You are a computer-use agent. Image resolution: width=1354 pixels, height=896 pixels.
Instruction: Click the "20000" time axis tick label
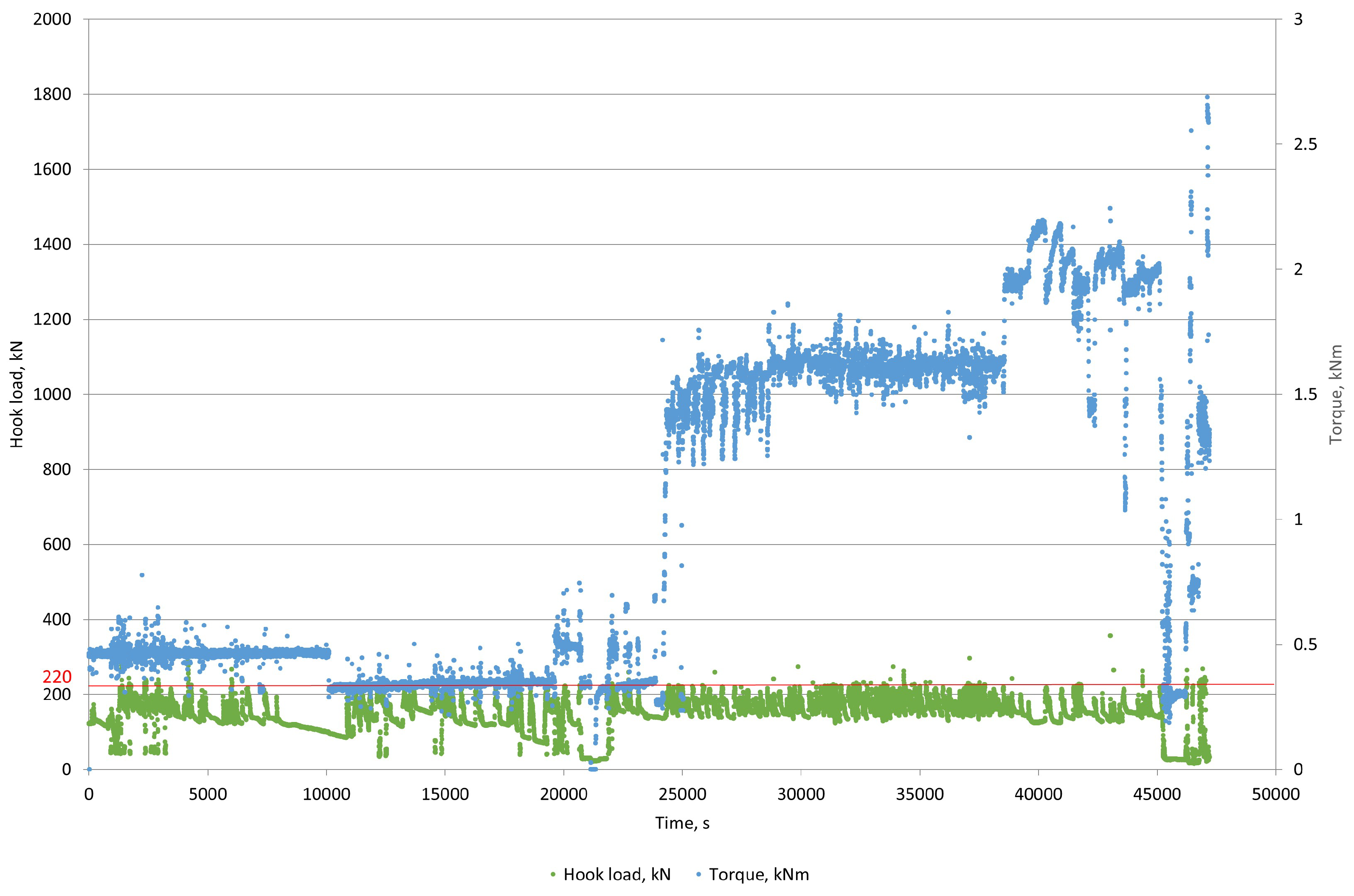click(x=563, y=794)
